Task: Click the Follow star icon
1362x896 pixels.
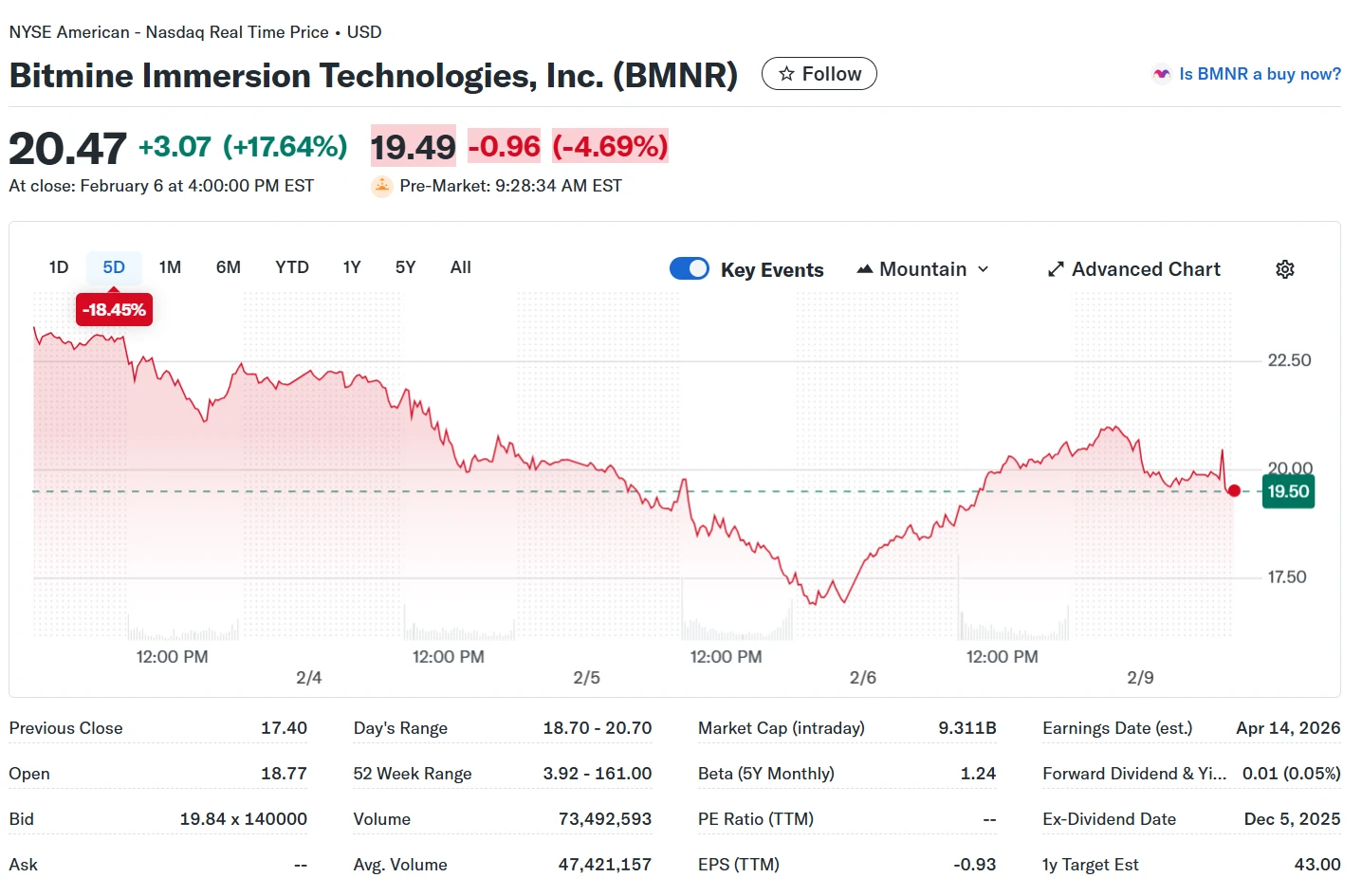Action: point(786,74)
